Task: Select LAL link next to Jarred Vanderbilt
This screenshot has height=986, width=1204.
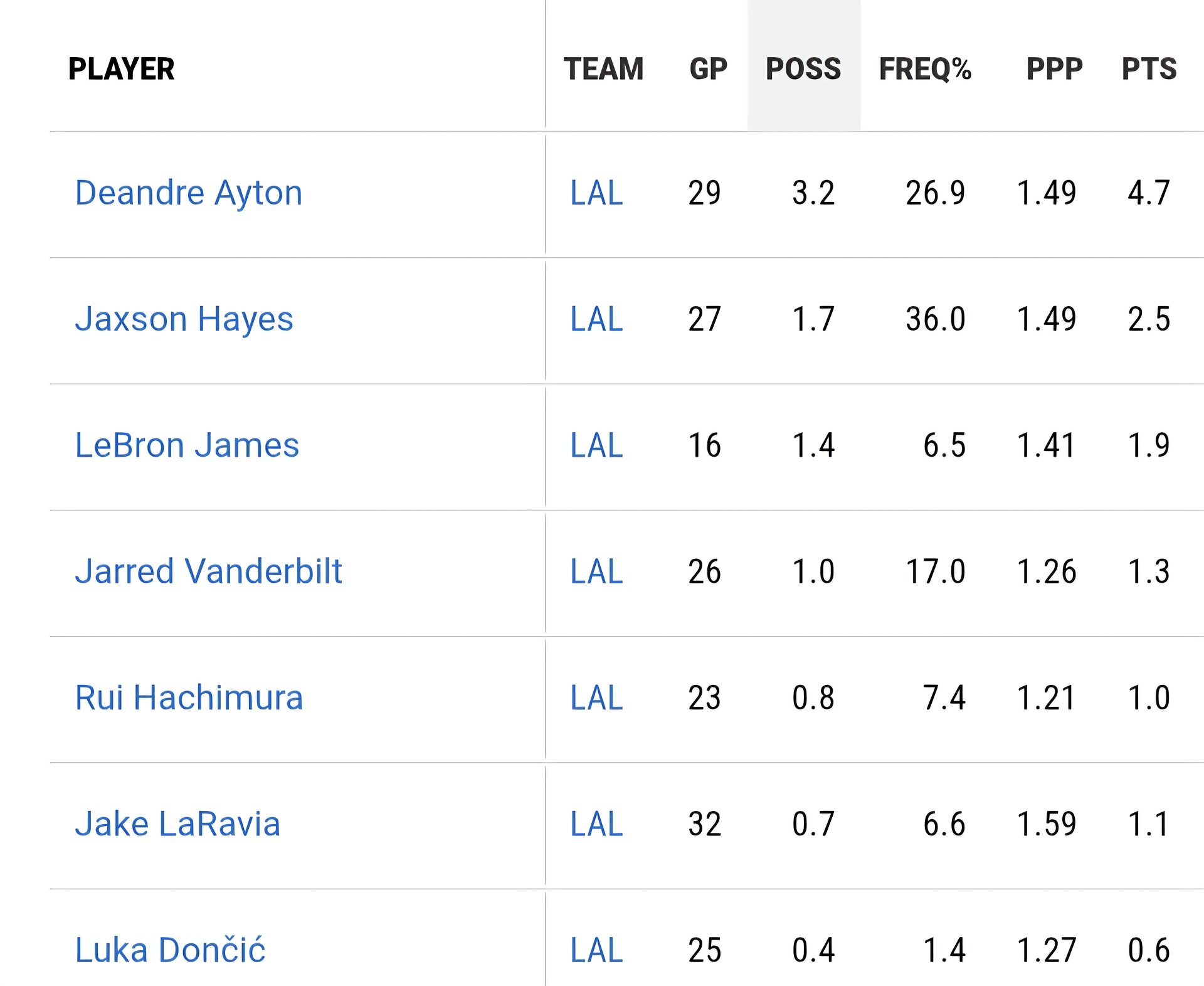Action: [596, 571]
